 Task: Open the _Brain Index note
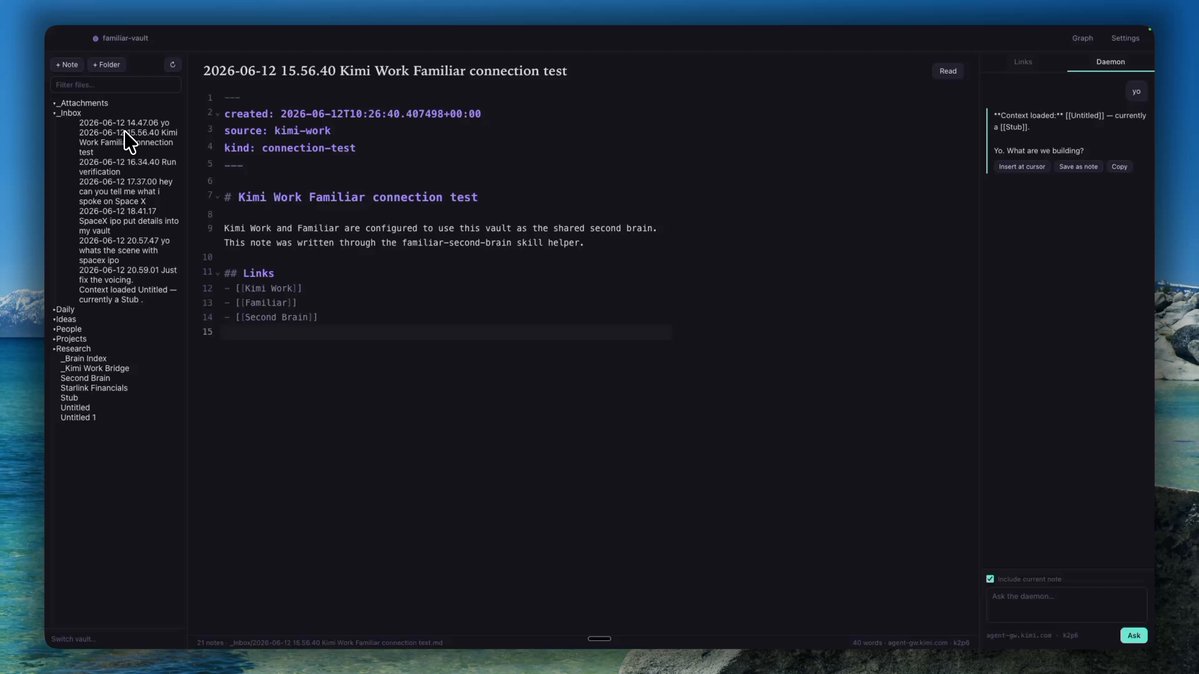tap(83, 359)
